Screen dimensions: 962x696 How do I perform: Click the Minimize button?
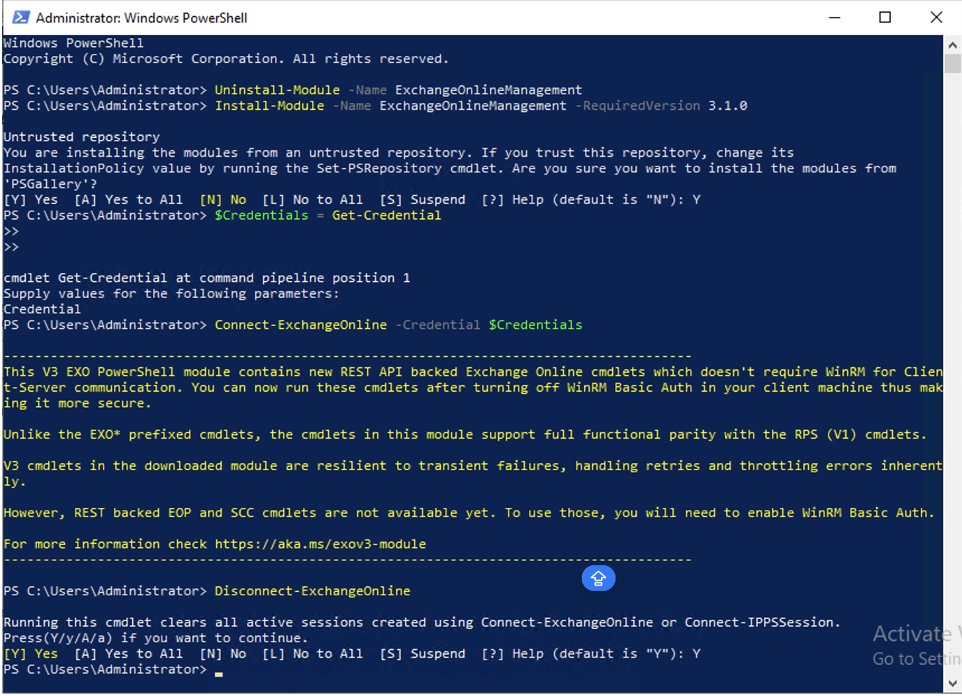point(834,17)
